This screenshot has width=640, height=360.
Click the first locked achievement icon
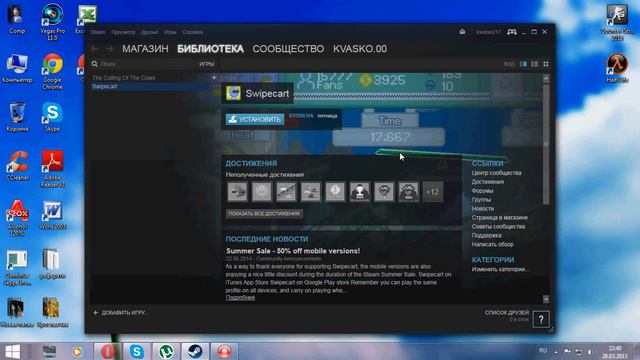237,191
